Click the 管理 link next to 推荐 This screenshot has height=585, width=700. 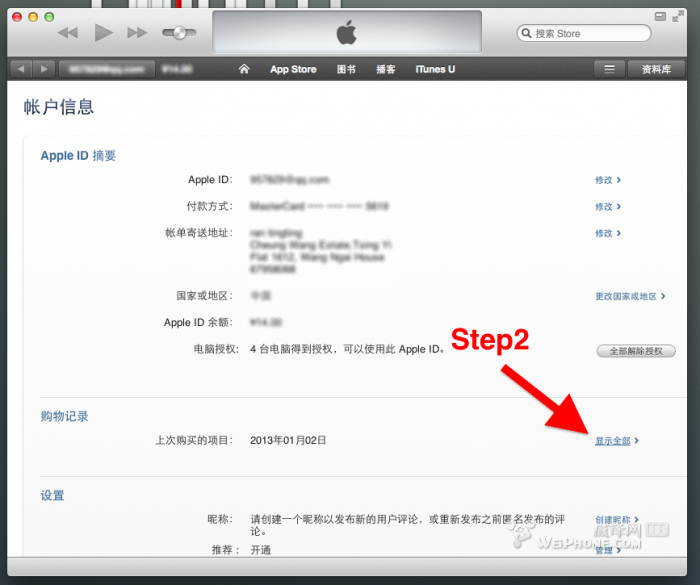coord(608,550)
